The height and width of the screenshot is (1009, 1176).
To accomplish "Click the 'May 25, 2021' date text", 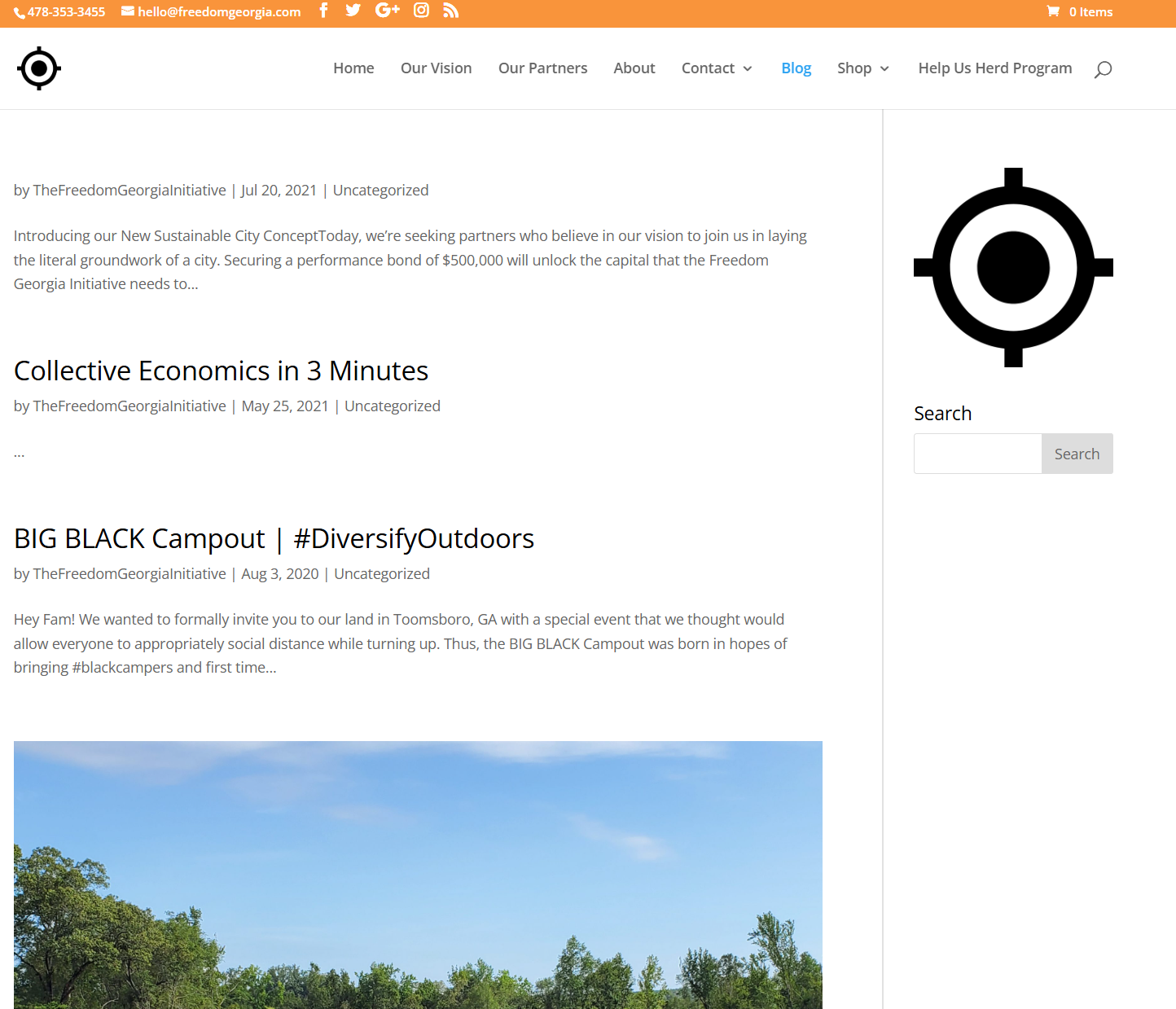I will (x=285, y=406).
